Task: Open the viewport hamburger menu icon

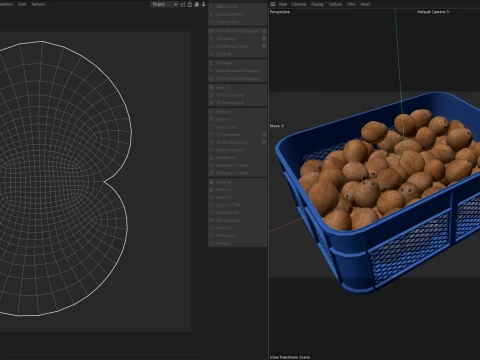Action: click(x=273, y=4)
